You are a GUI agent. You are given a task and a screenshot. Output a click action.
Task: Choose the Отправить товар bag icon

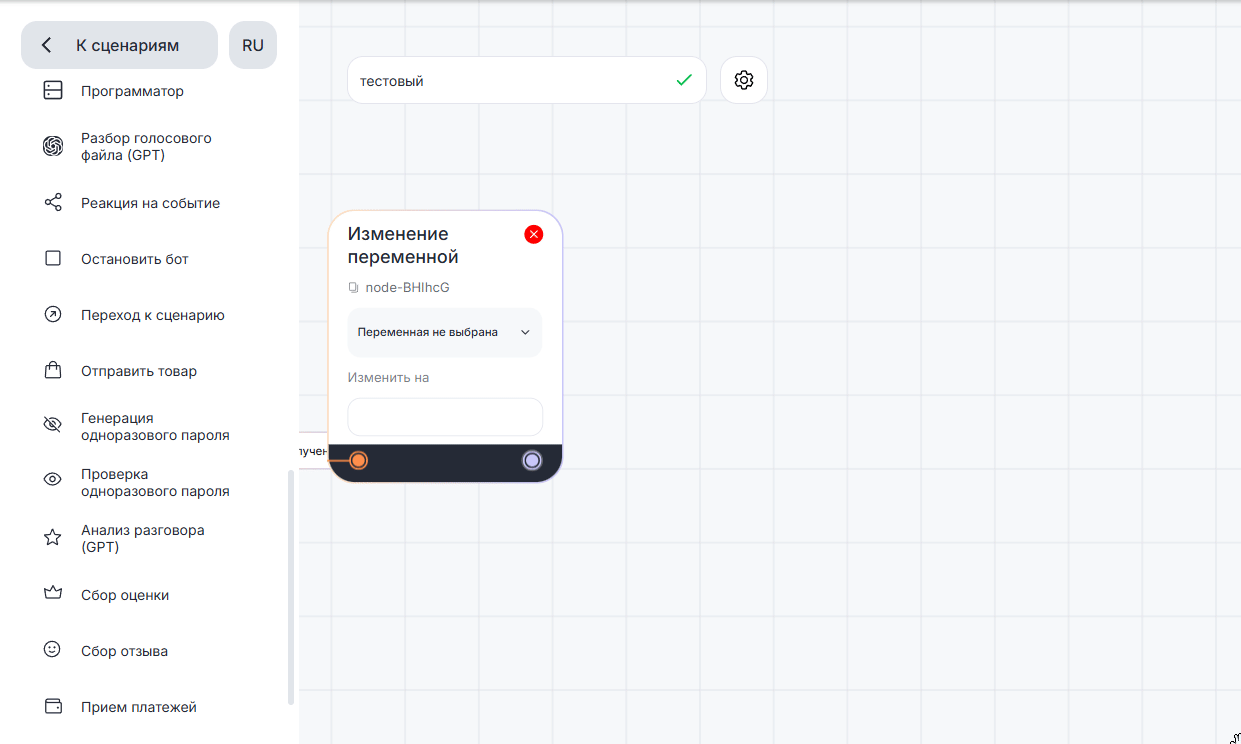(x=53, y=371)
